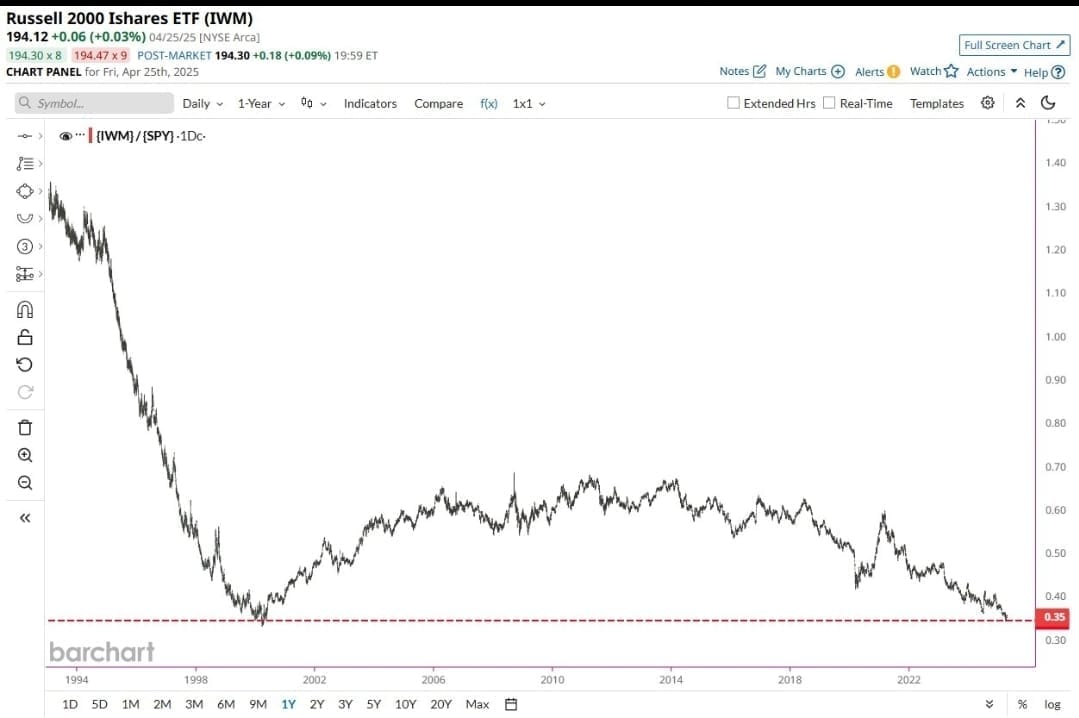Image resolution: width=1079 pixels, height=718 pixels.
Task: Select the 5Y time range
Action: coord(373,704)
